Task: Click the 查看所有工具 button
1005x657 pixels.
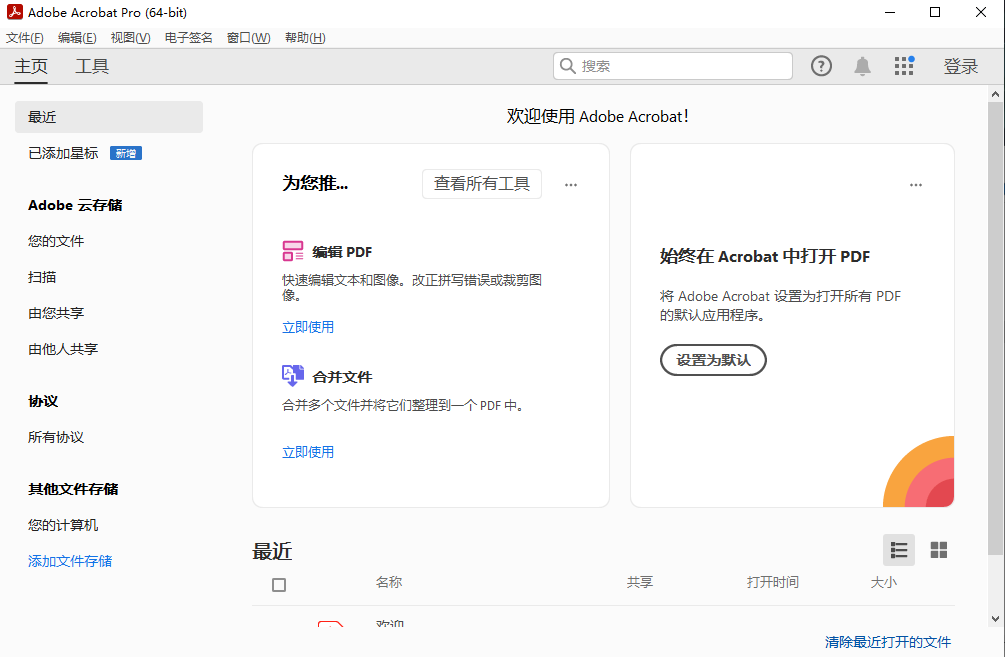Action: 482,184
